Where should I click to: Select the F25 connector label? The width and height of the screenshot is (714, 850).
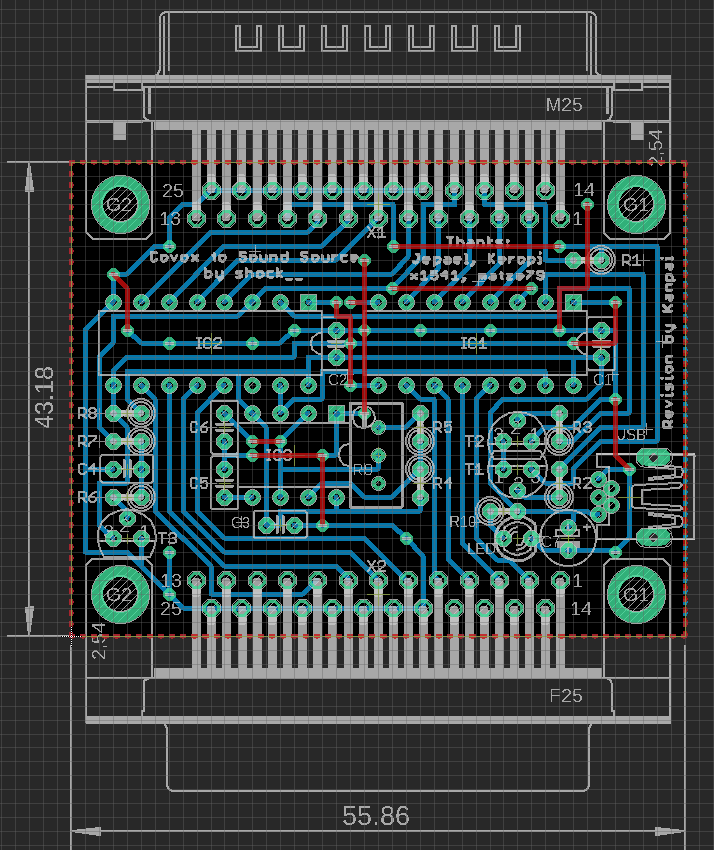[566, 696]
